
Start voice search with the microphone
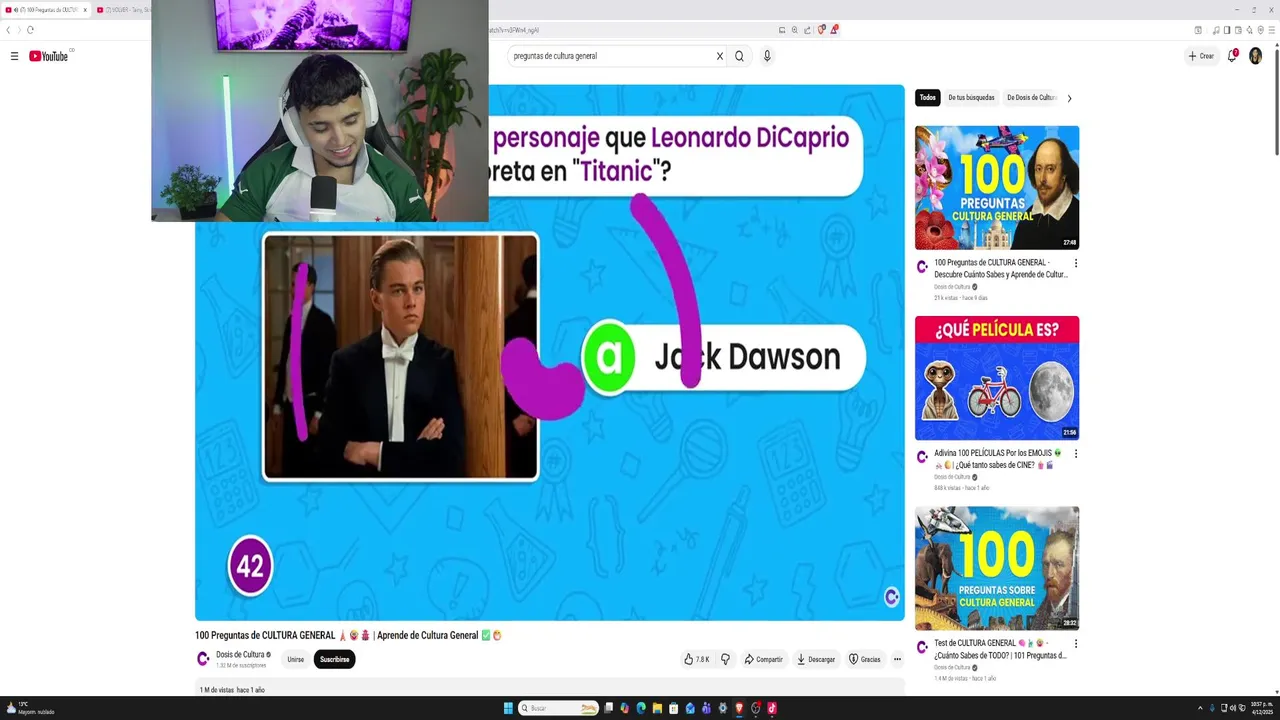[767, 56]
